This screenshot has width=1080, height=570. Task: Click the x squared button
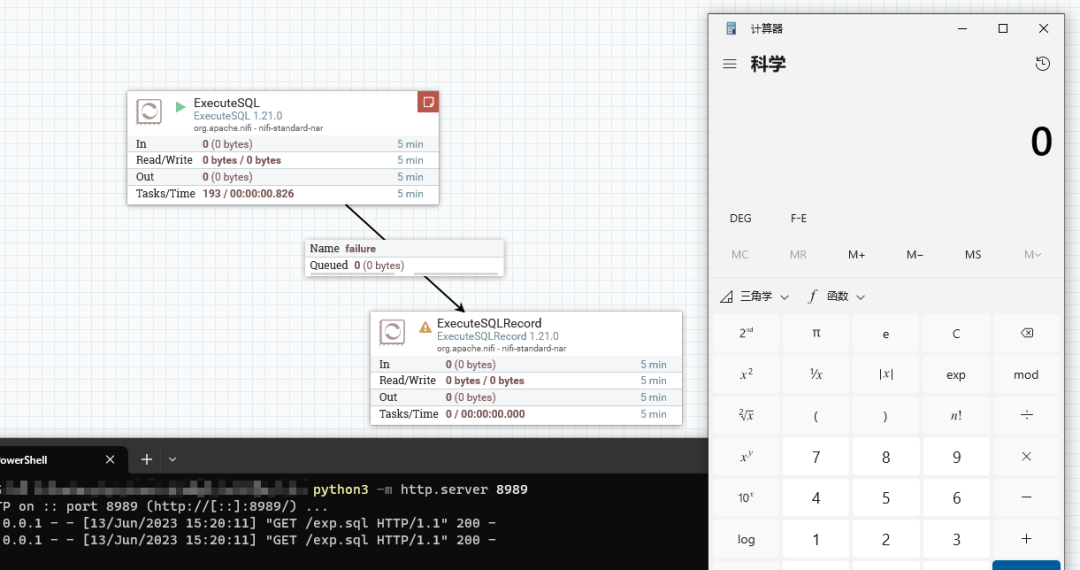[746, 374]
